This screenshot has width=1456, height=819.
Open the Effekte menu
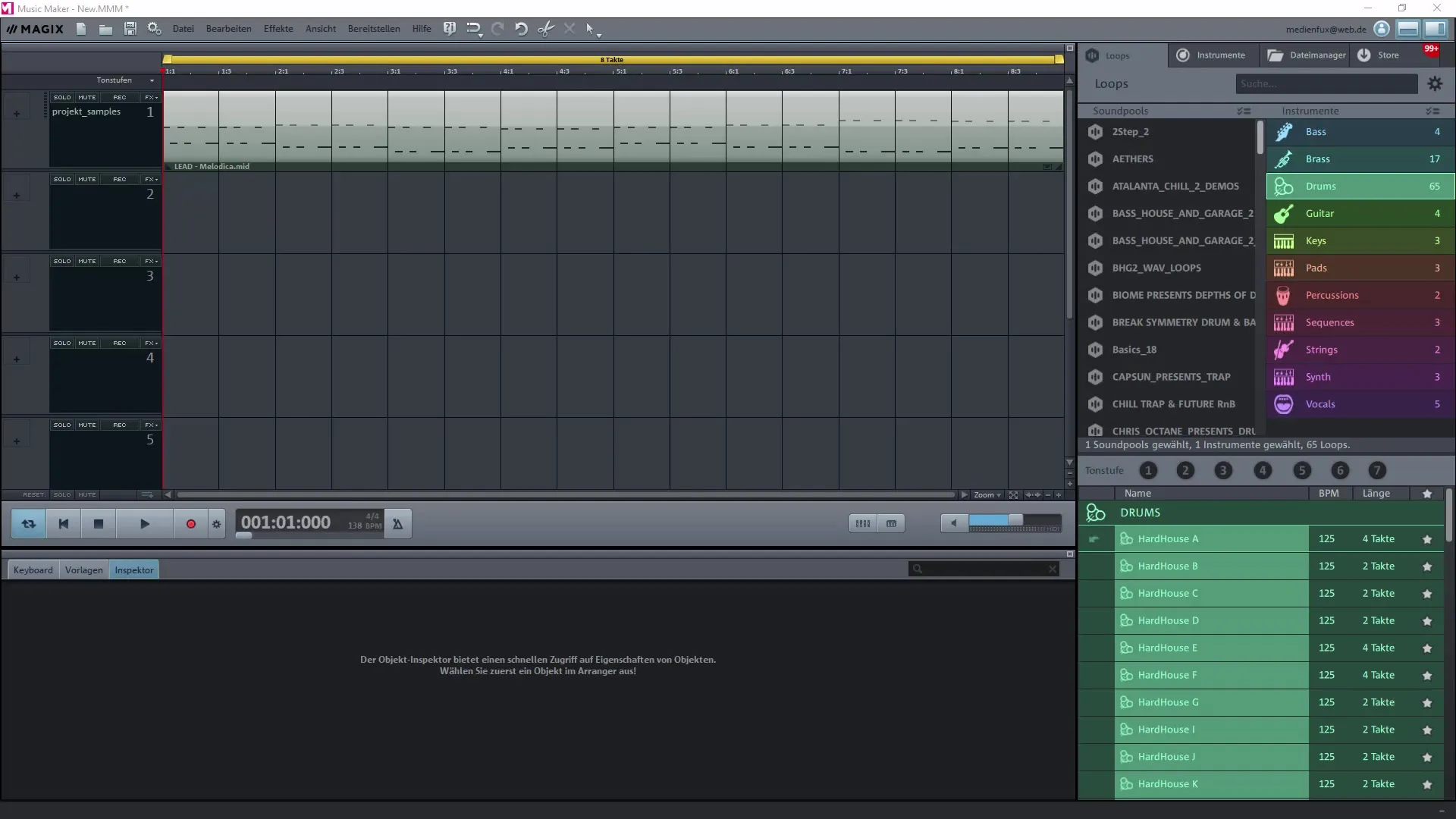click(x=278, y=29)
